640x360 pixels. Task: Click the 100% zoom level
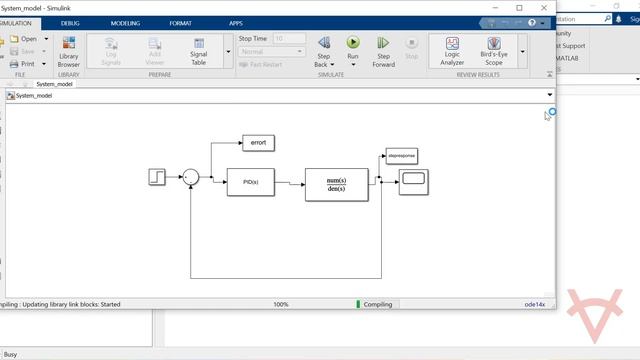pos(281,304)
